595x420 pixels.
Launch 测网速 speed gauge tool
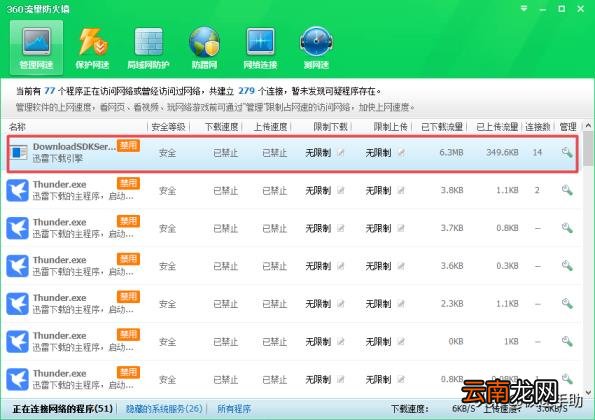(x=316, y=47)
